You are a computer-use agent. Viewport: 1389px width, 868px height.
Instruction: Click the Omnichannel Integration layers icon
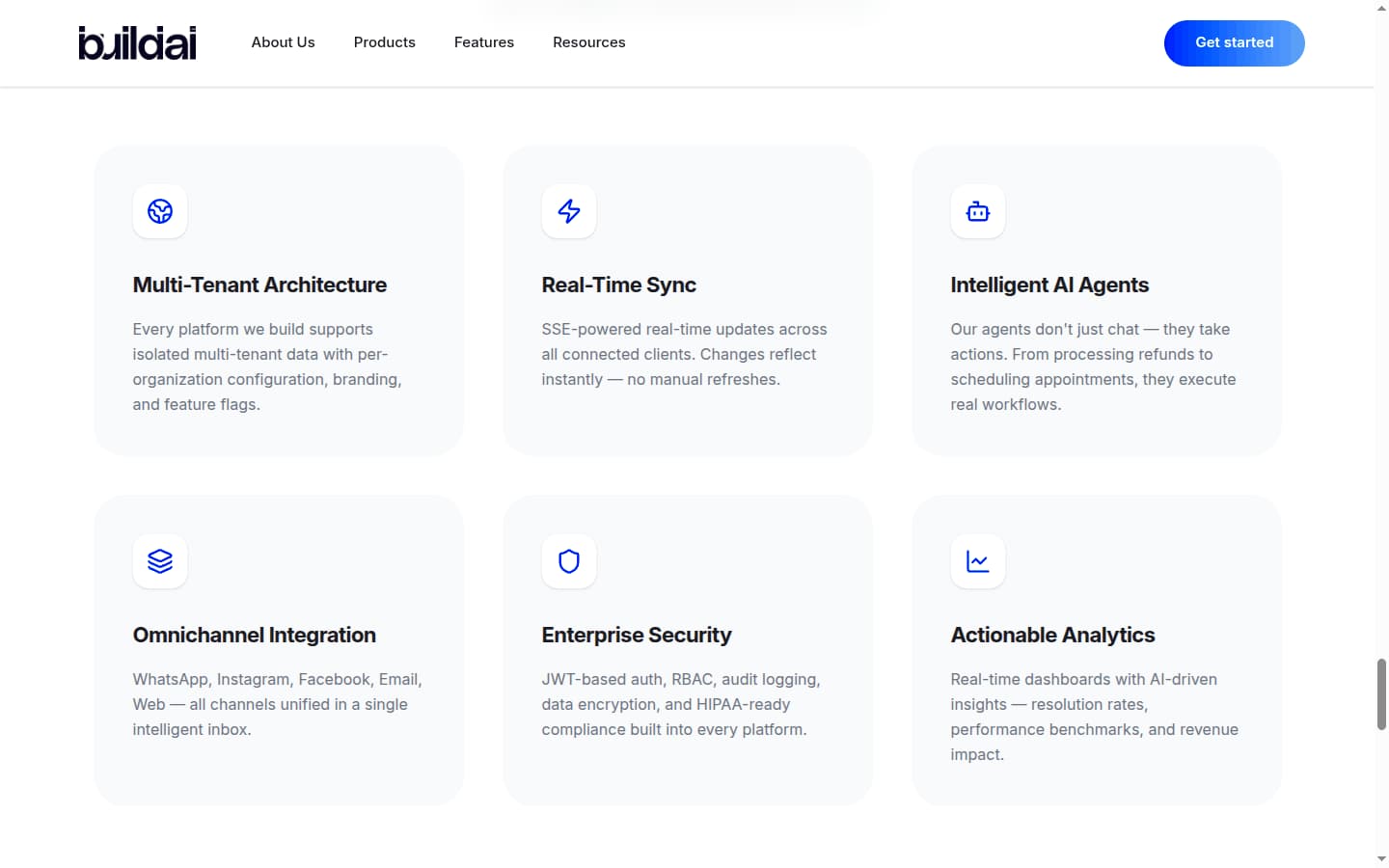tap(160, 561)
